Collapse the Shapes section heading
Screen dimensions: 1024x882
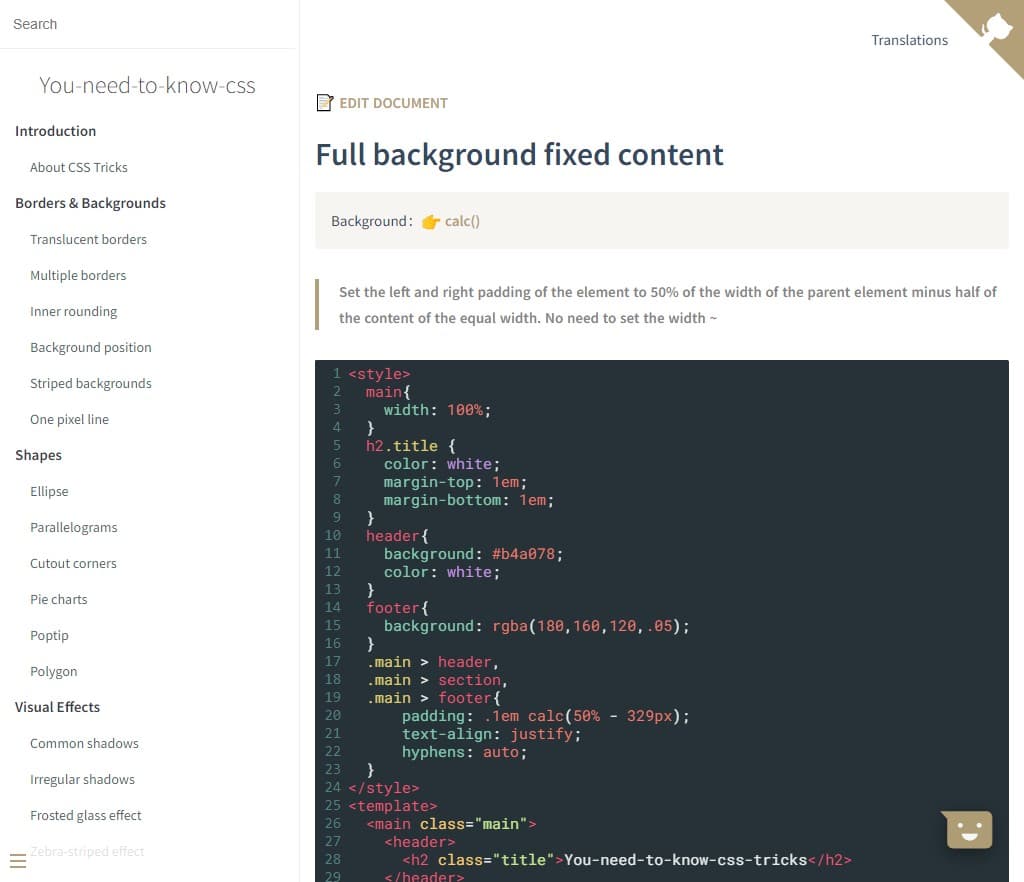tap(38, 455)
